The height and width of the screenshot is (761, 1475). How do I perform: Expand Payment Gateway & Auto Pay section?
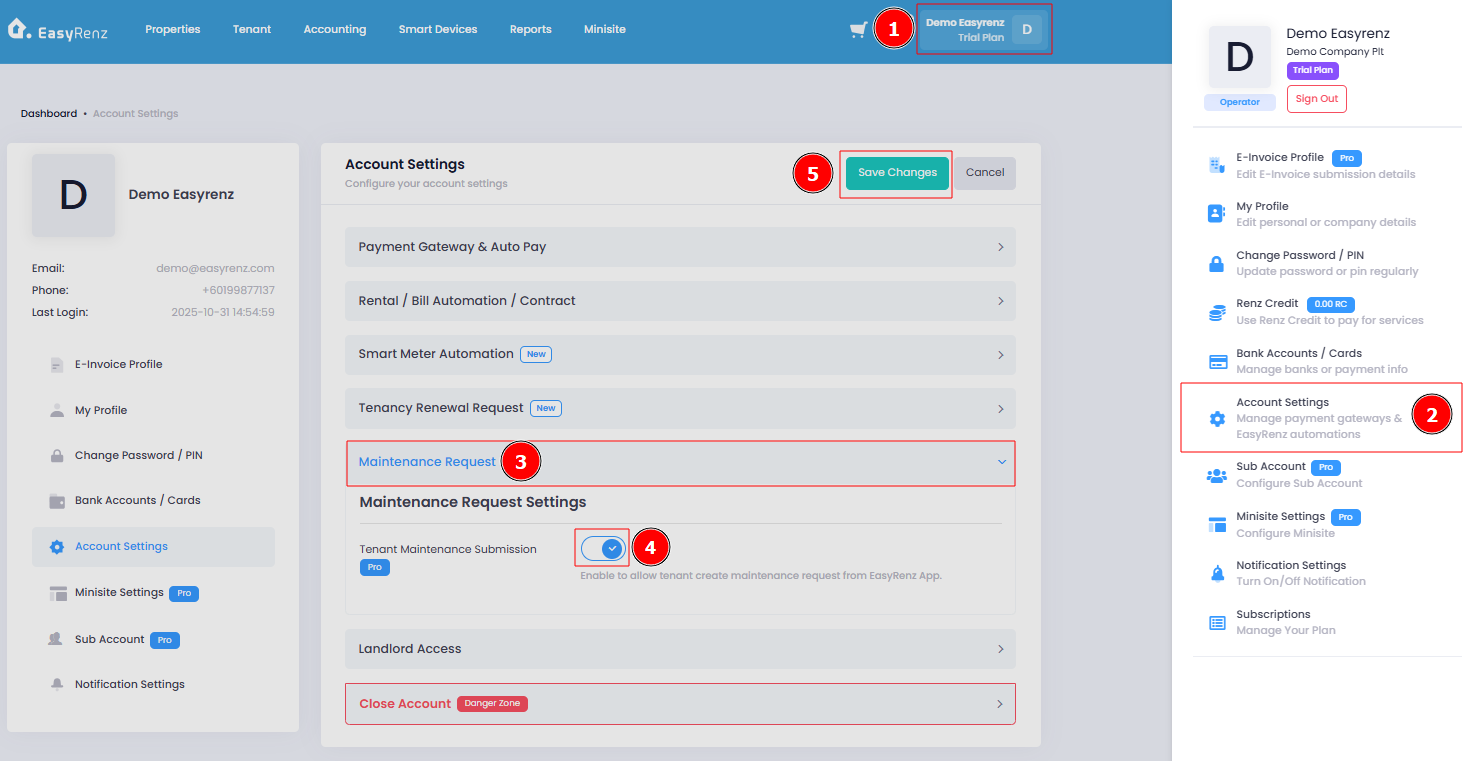pos(680,247)
